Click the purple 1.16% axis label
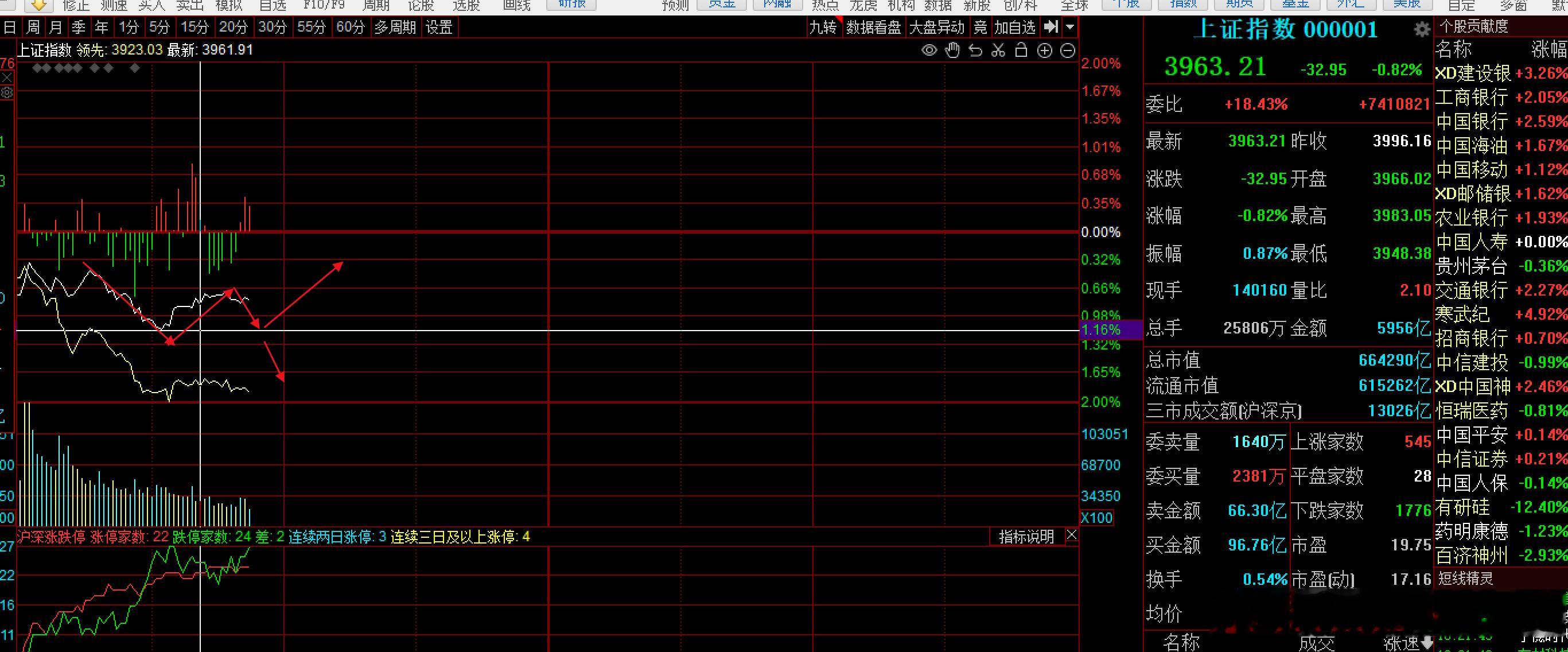 [1110, 330]
